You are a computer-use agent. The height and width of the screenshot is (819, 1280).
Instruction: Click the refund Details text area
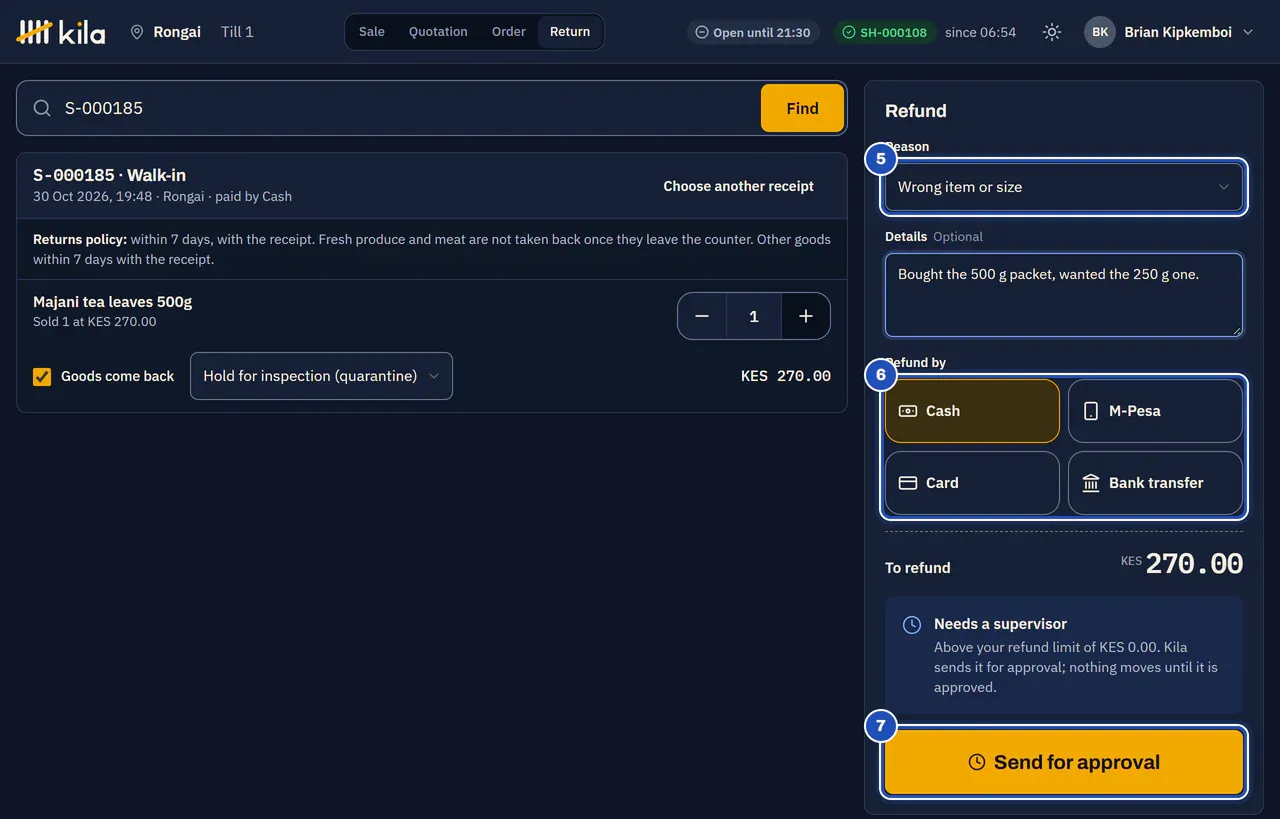click(1064, 295)
